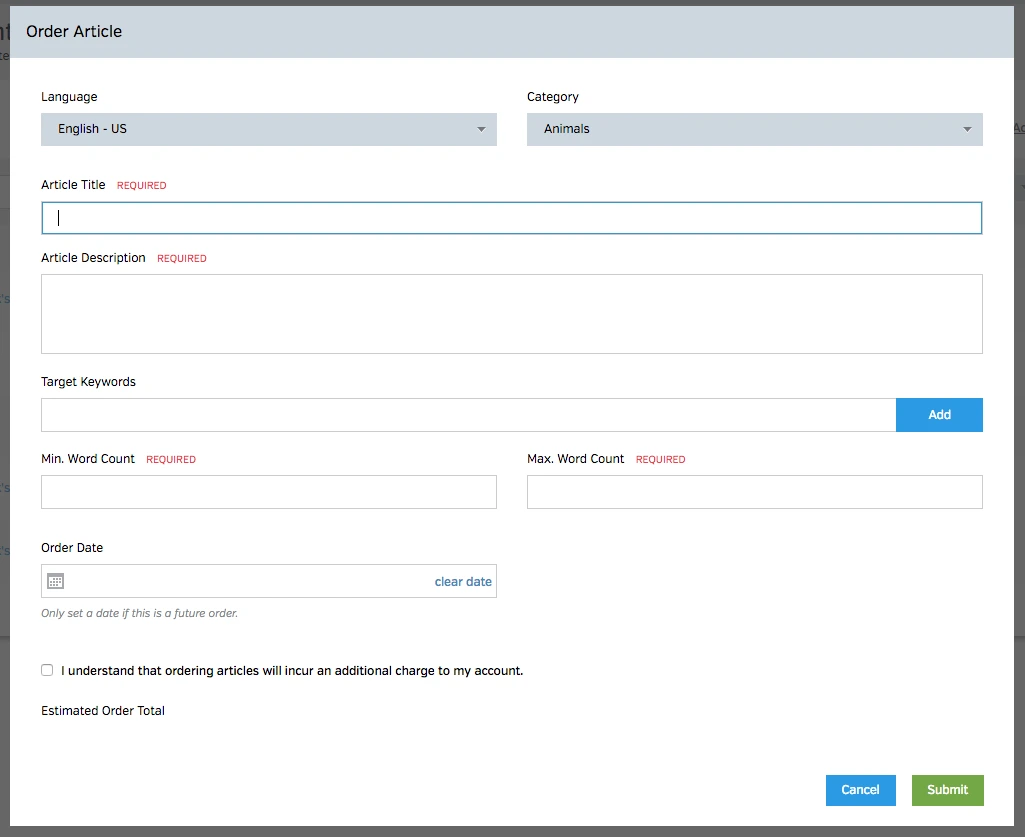Click the 'I understand that ordering articles' label text
Viewport: 1025px width, 837px height.
coord(292,671)
